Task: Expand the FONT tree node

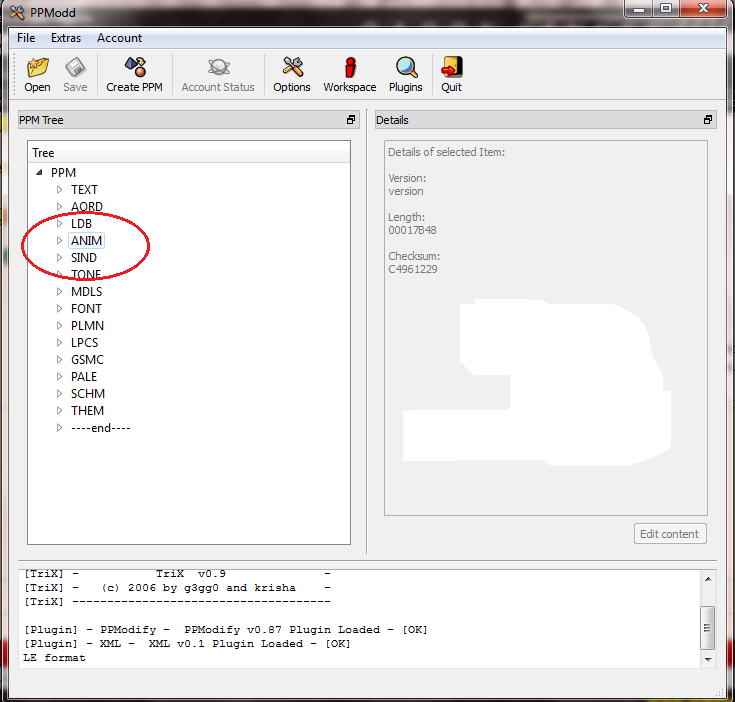Action: [60, 308]
